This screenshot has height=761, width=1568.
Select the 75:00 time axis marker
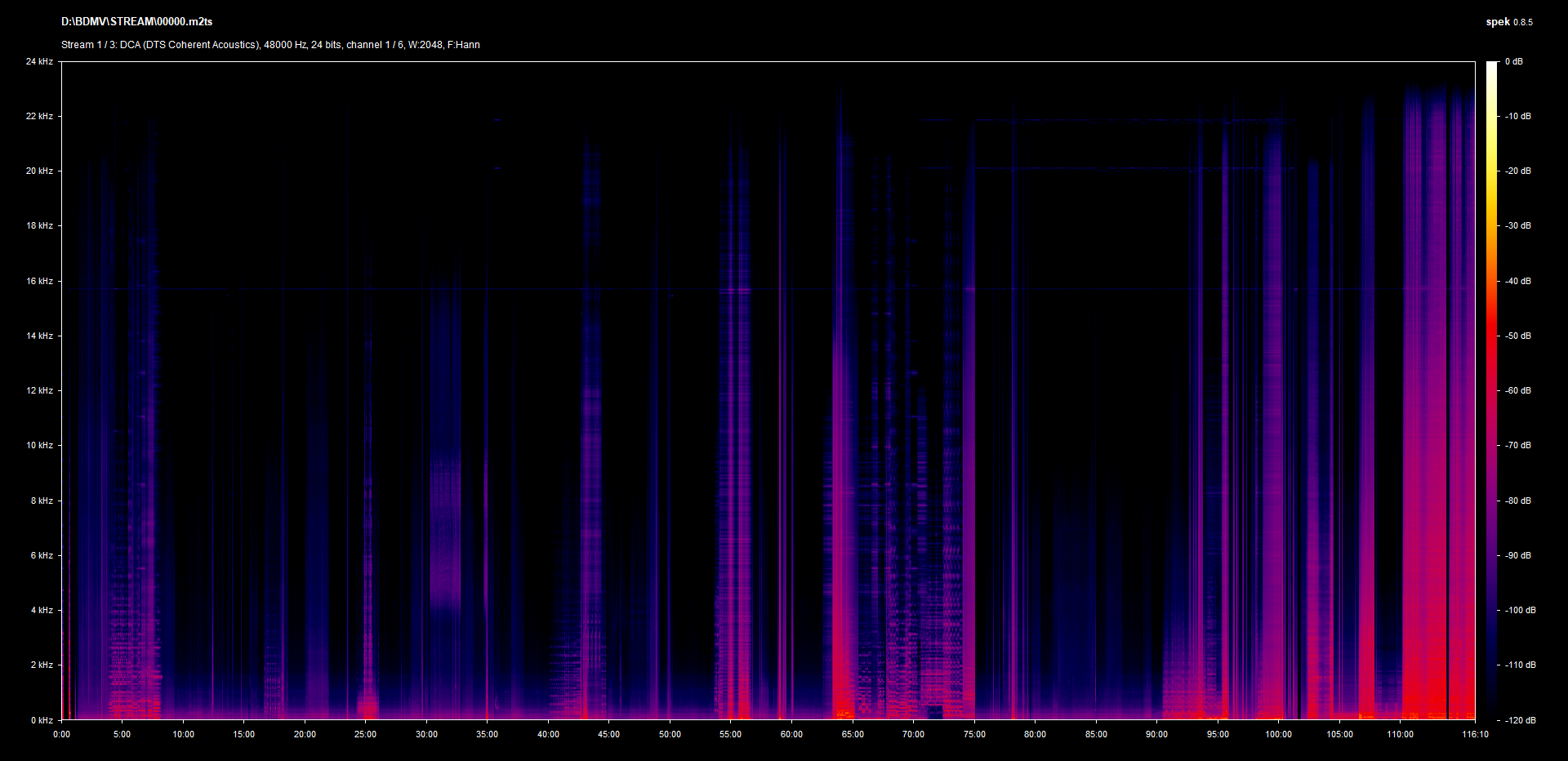pos(974,734)
